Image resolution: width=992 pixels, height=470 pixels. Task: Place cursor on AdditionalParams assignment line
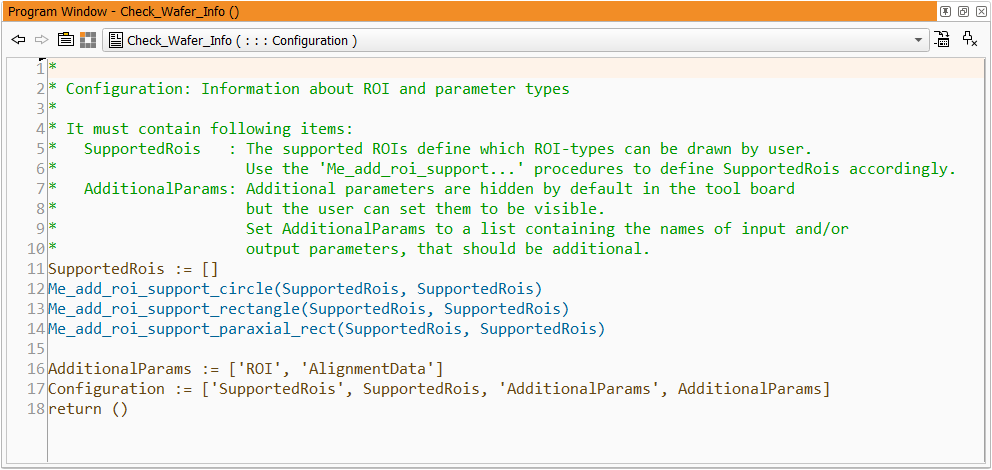pos(245,369)
